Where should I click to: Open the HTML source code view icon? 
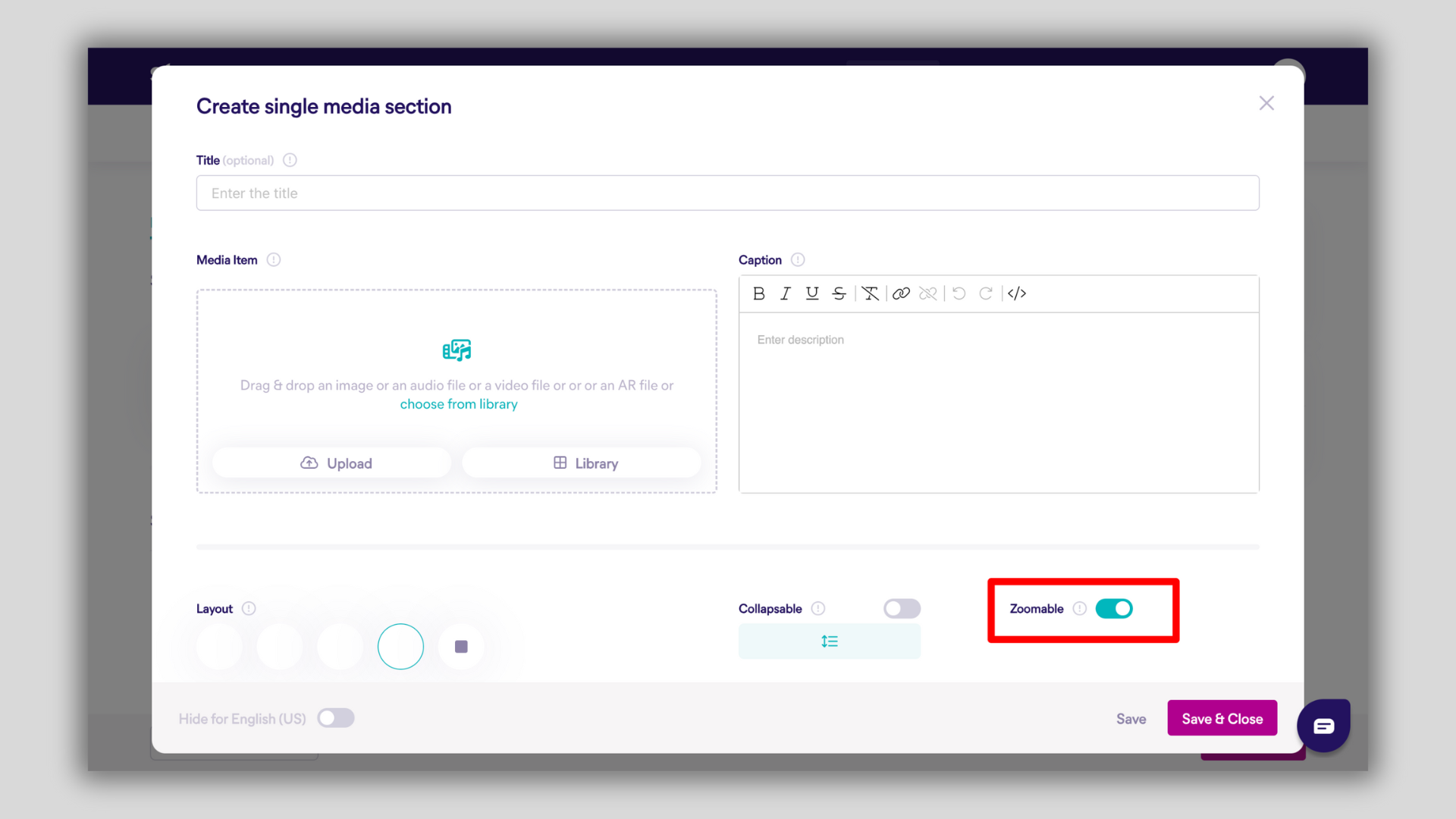click(x=1017, y=293)
